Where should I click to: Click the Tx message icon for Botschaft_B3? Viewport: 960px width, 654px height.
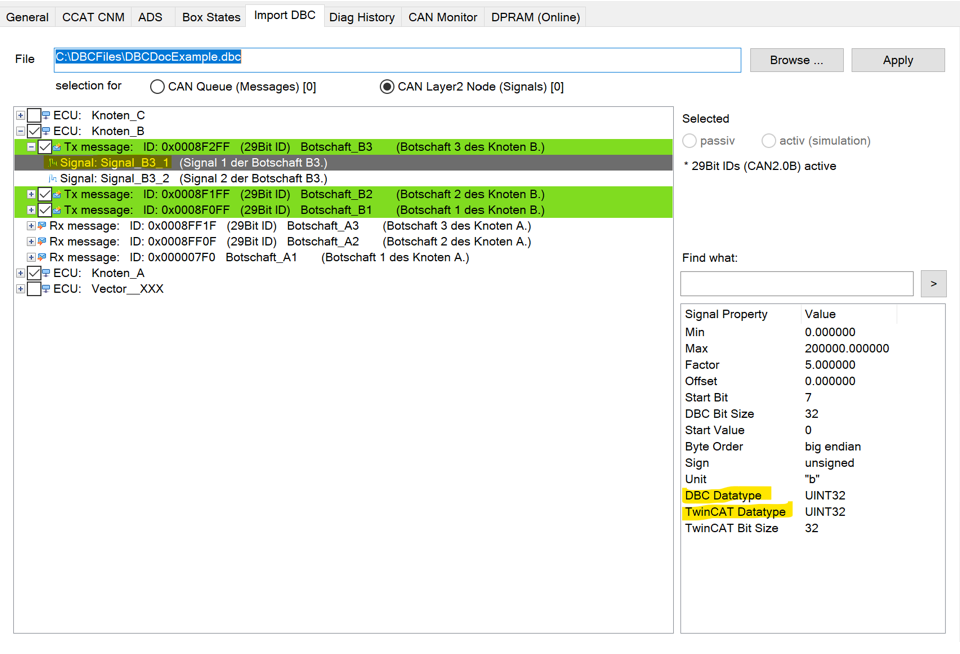point(58,147)
